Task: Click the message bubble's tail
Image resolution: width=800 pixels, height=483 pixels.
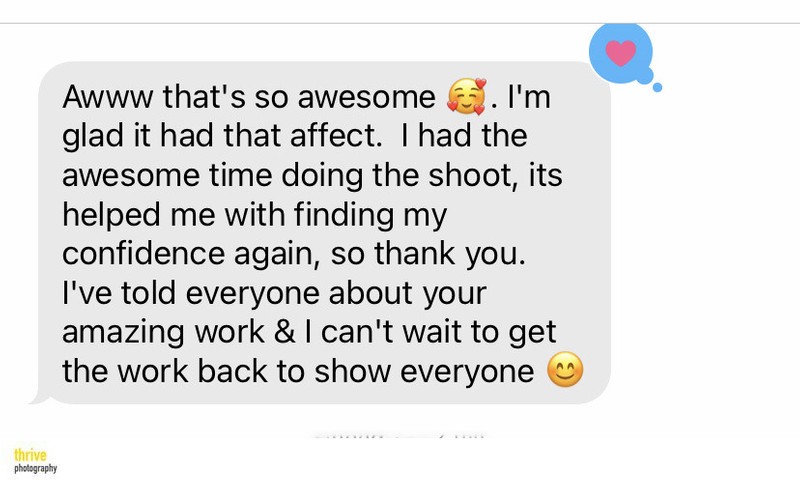Action: (x=40, y=397)
